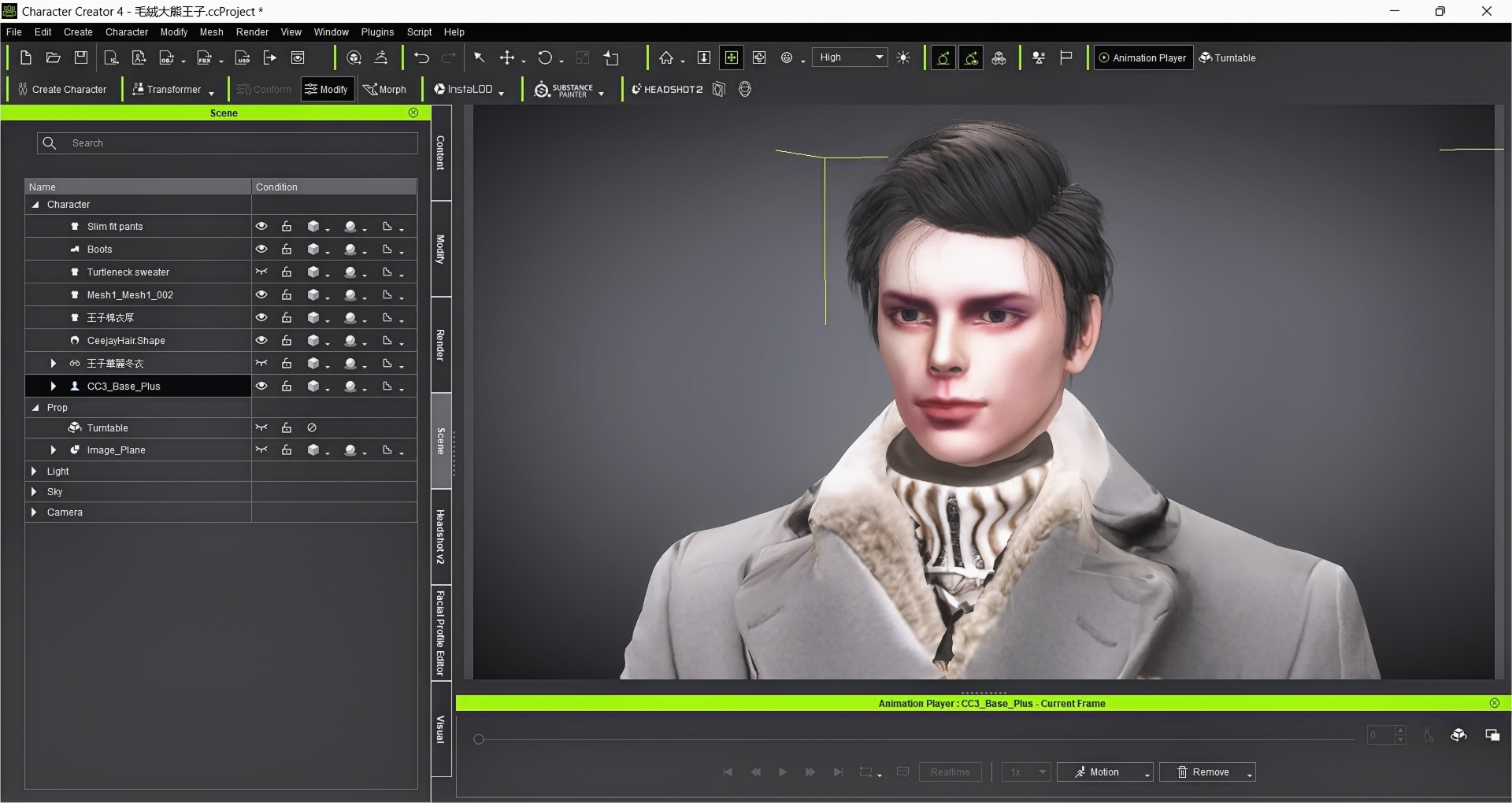This screenshot has width=1512, height=803.
Task: Click the Animation Player button
Action: [1142, 57]
